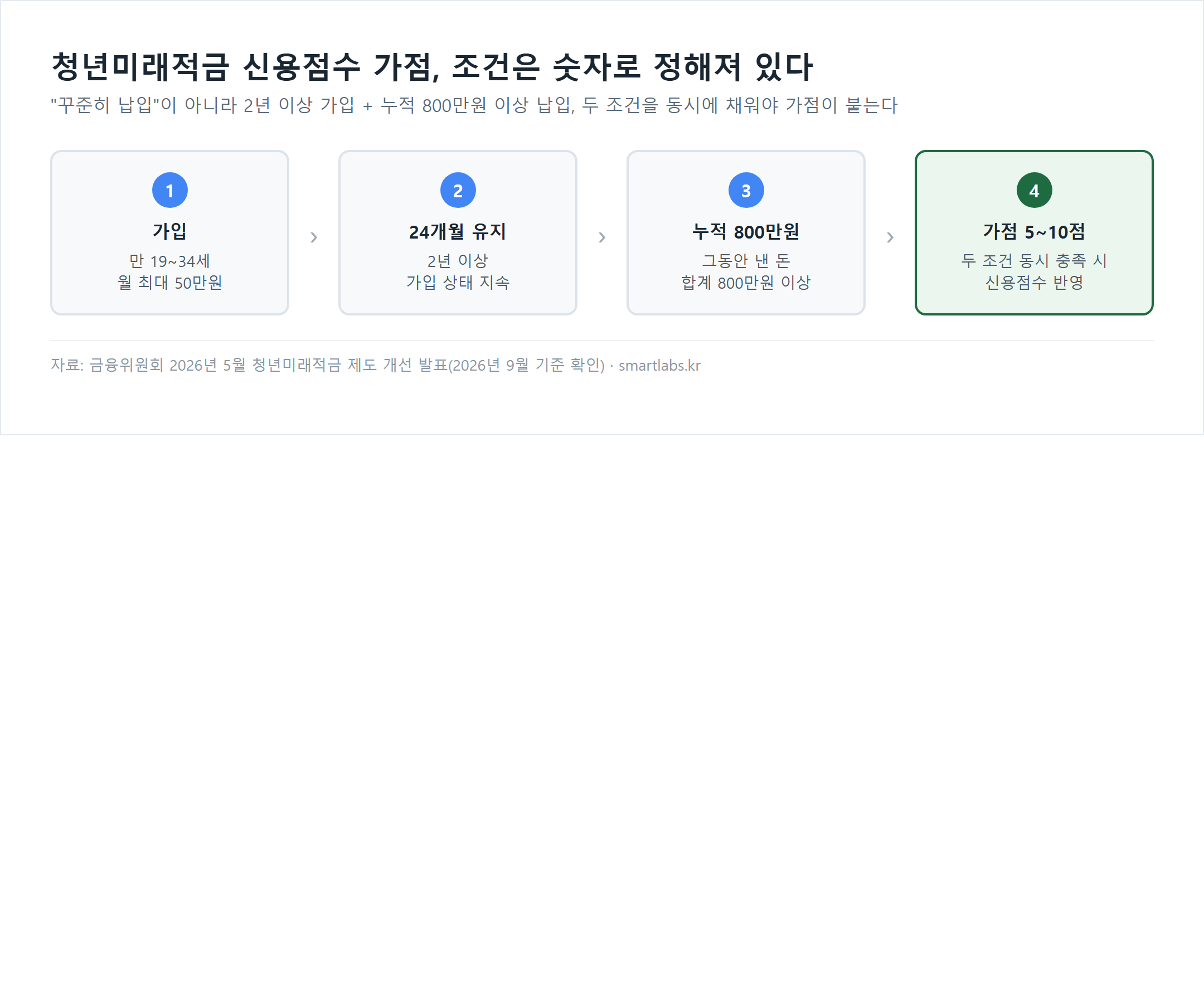This screenshot has width=1204, height=981.
Task: Click the text 2년 이상
Action: (458, 261)
